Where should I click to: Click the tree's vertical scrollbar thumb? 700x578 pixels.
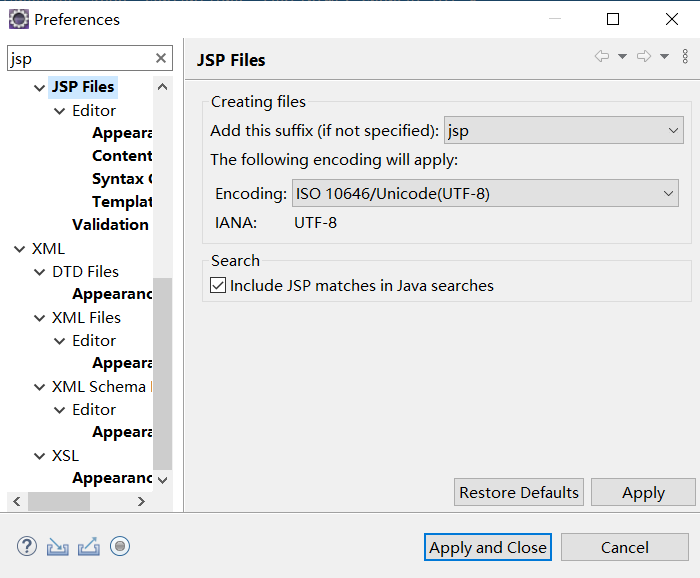[162, 374]
